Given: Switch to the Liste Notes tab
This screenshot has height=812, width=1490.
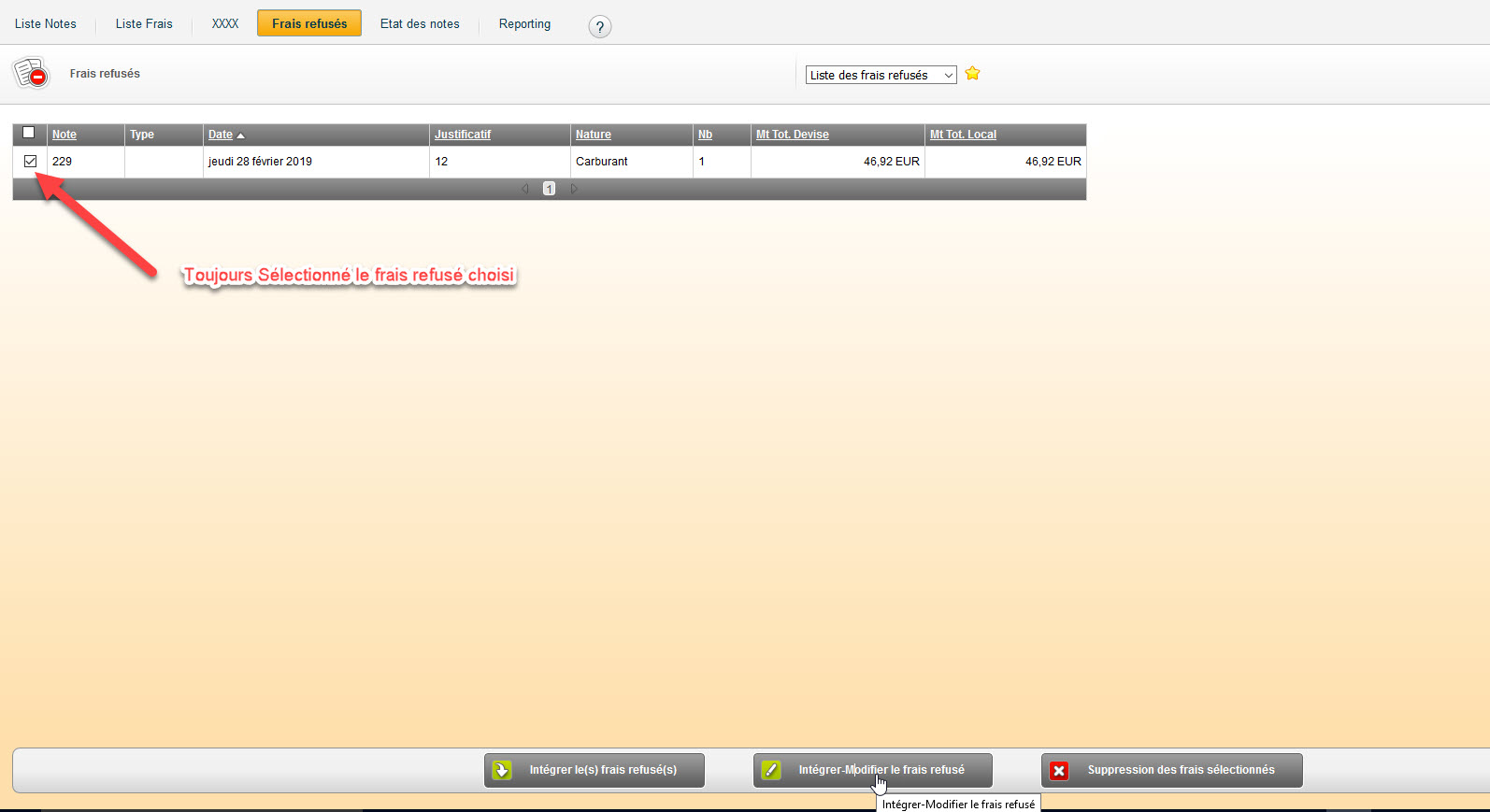Looking at the screenshot, I should 46,24.
